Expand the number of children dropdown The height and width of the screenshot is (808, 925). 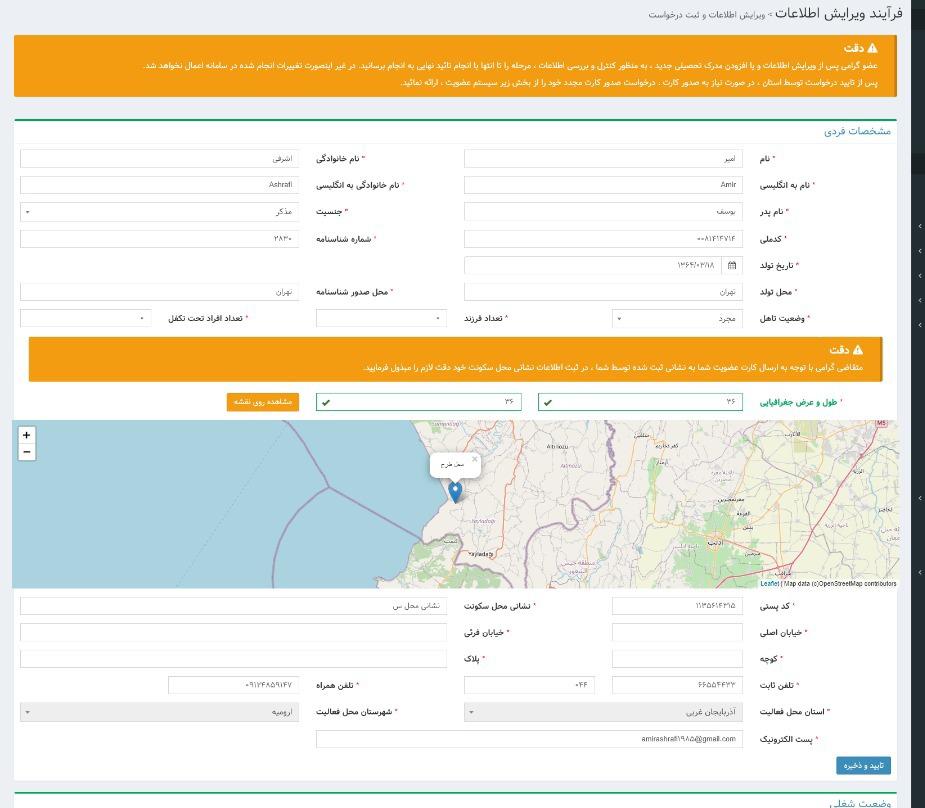[x=381, y=318]
